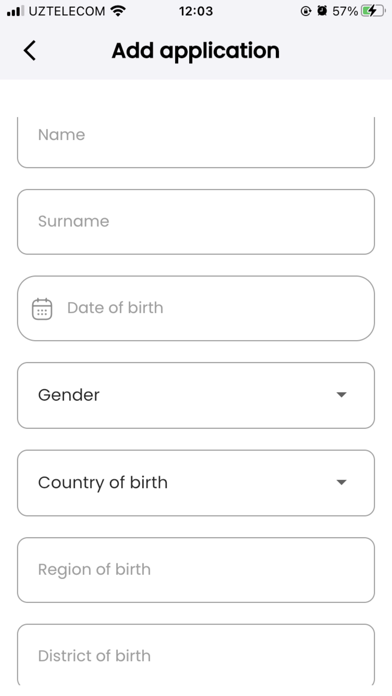
Task: Tap the 12:03 clock in status bar
Action: pyautogui.click(x=196, y=11)
